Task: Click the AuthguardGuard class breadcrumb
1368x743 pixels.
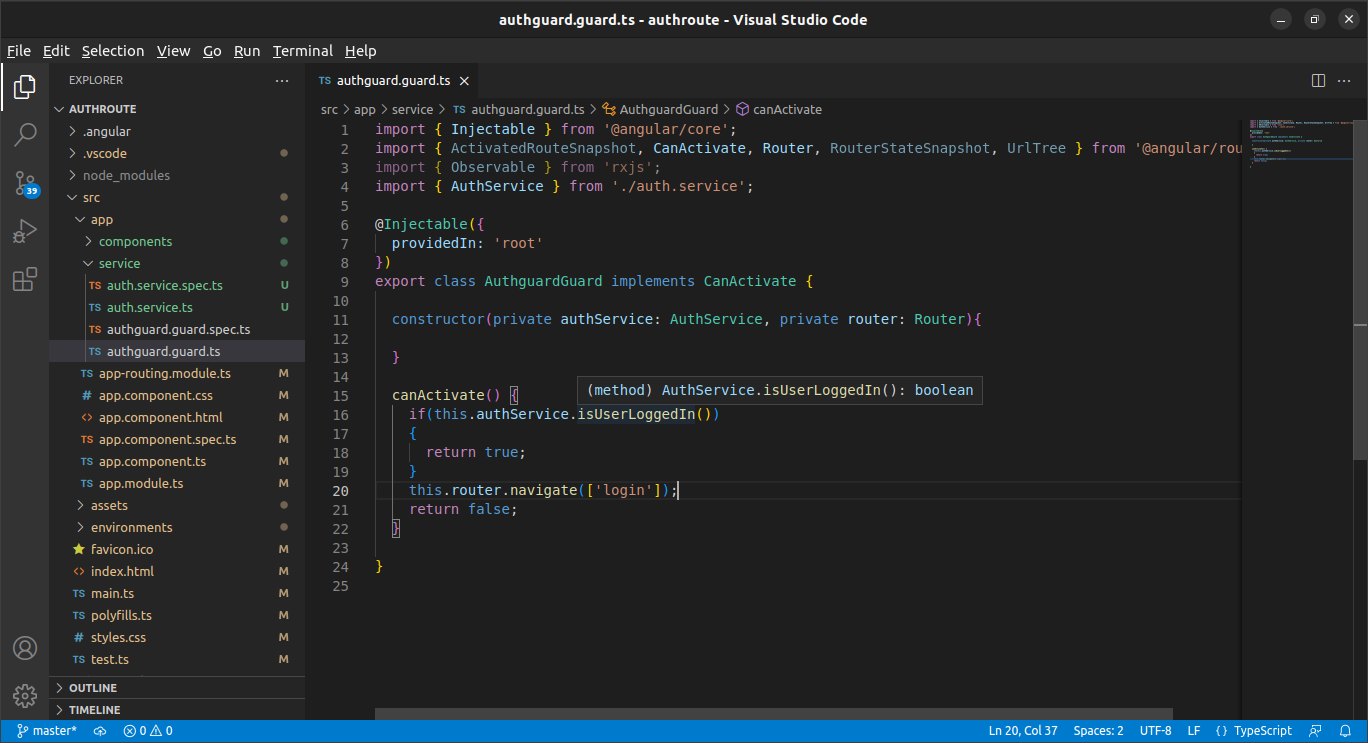Action: pyautogui.click(x=660, y=109)
